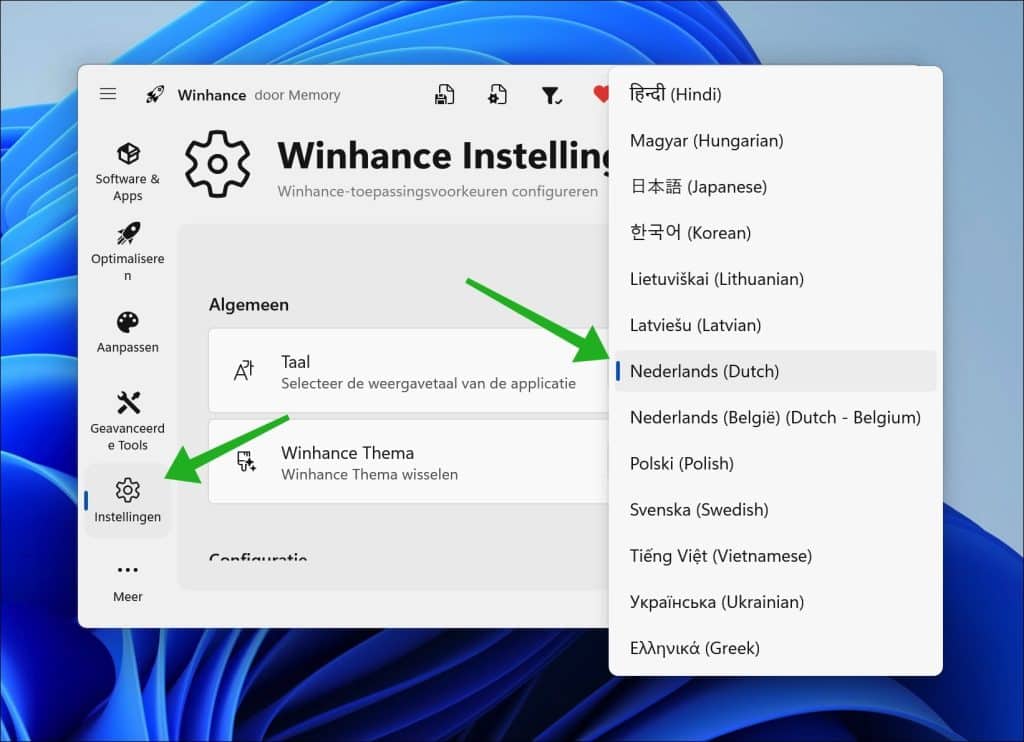Click the red heart donate icon
Screen dimensions: 1024x742
tap(601, 95)
